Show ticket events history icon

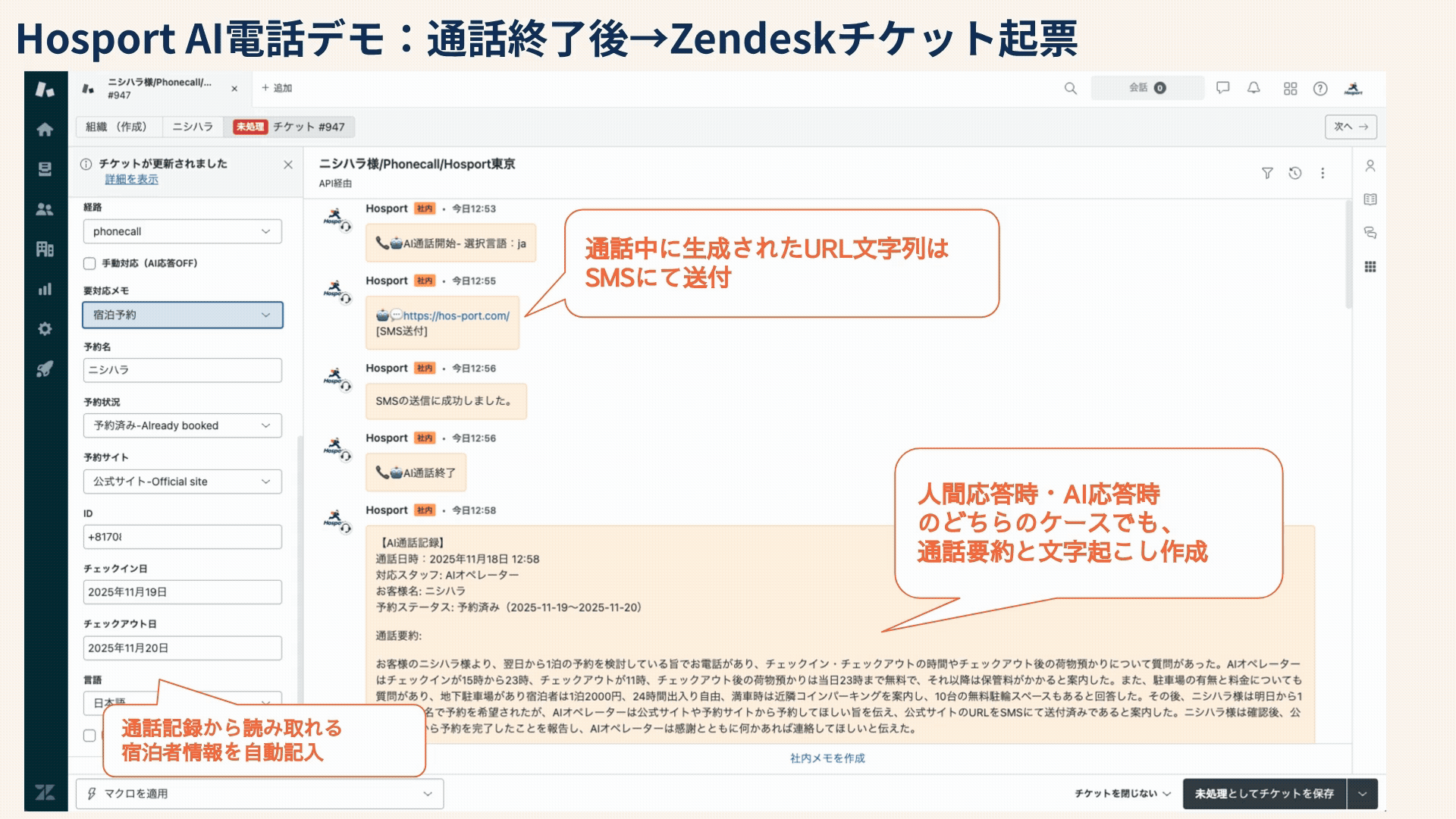click(x=1295, y=174)
